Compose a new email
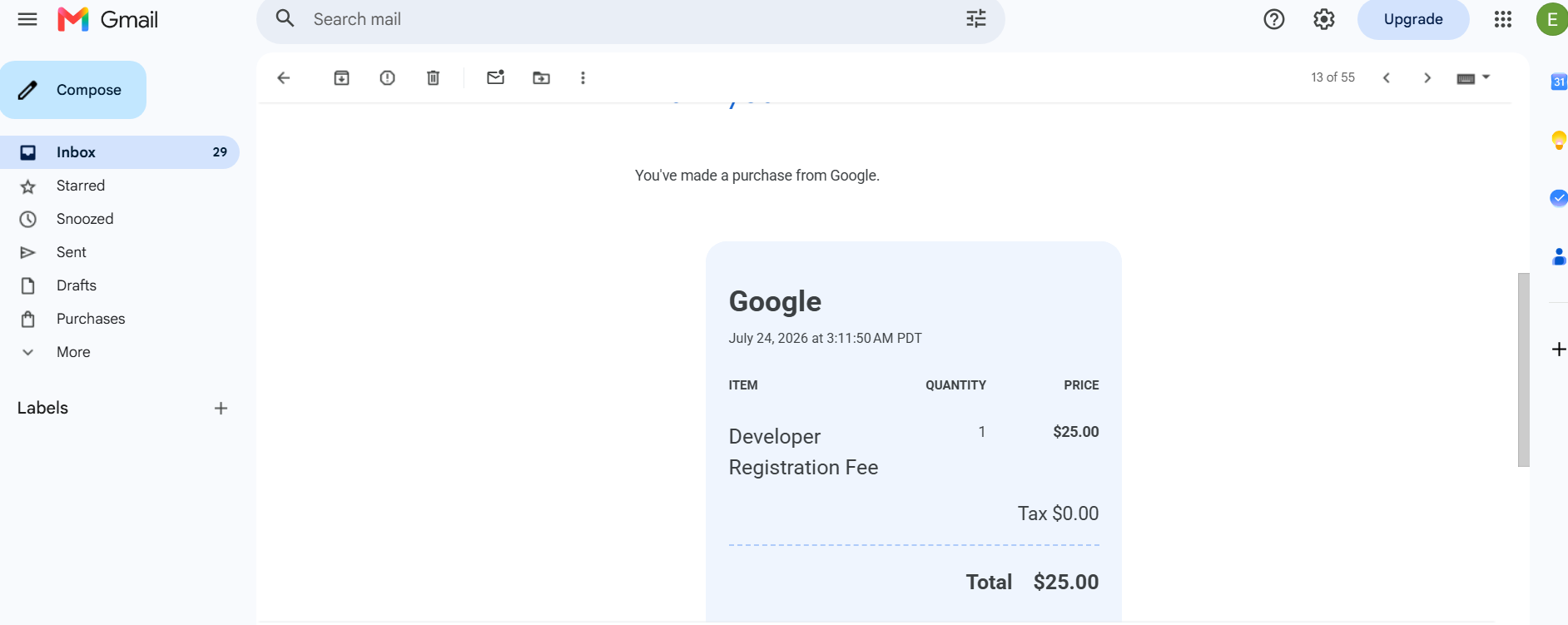Viewport: 1568px width, 625px height. click(x=73, y=90)
